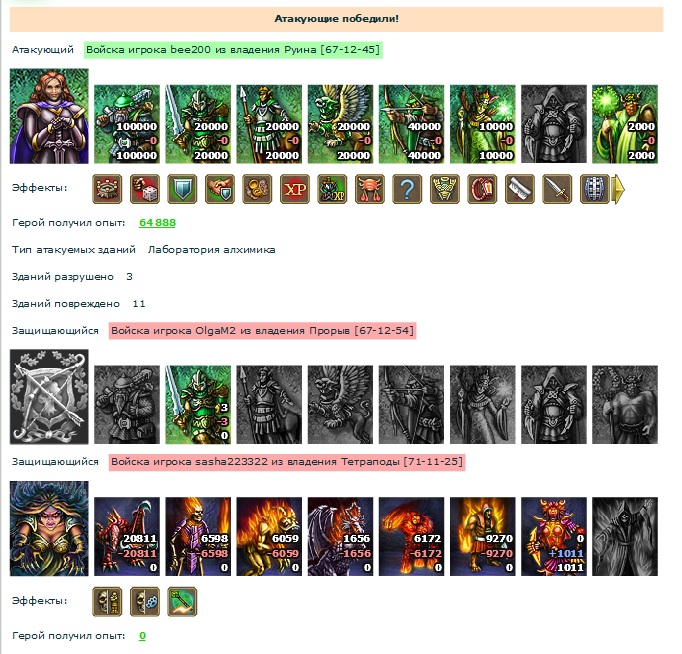
Task: Click the blue shield defense effect icon
Action: [x=182, y=189]
